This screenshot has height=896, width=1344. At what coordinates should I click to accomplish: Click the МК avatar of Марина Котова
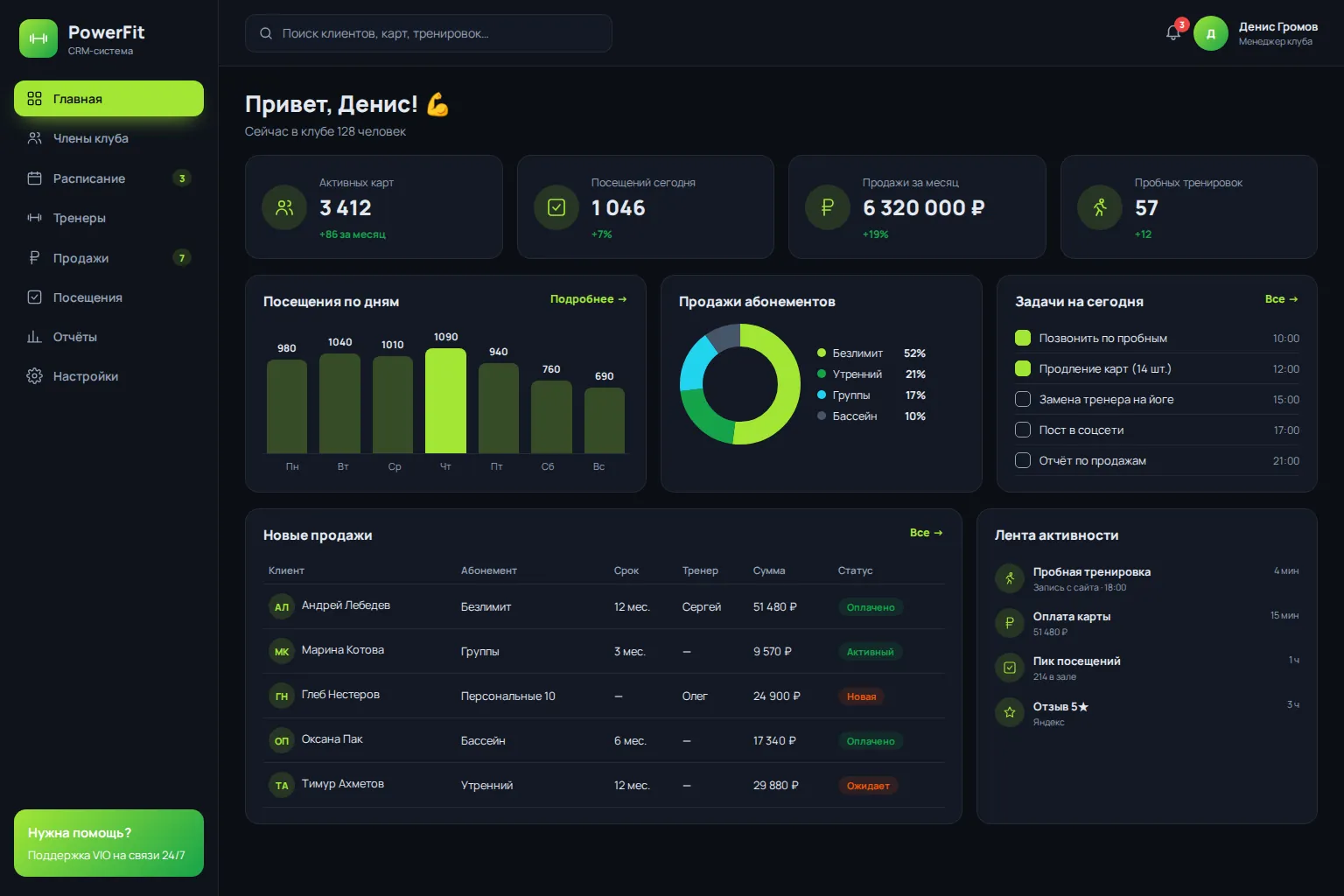tap(282, 651)
